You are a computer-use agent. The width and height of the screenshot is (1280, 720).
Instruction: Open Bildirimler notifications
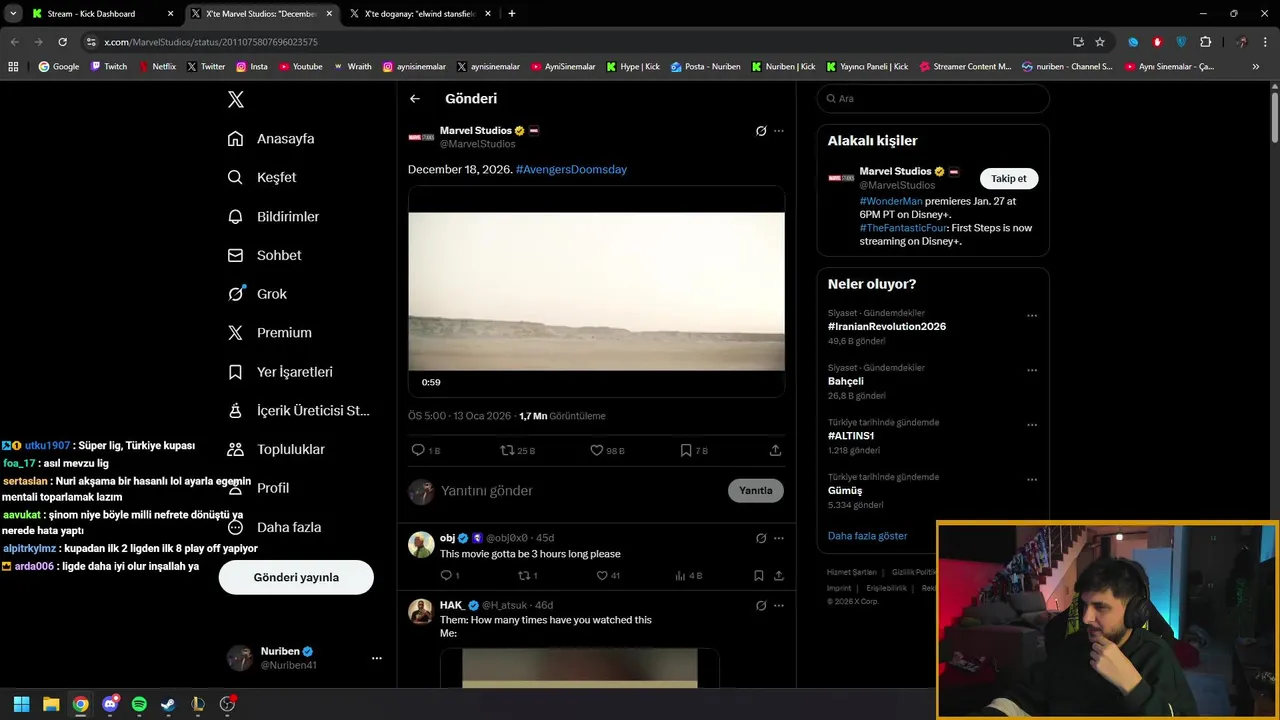point(273,216)
